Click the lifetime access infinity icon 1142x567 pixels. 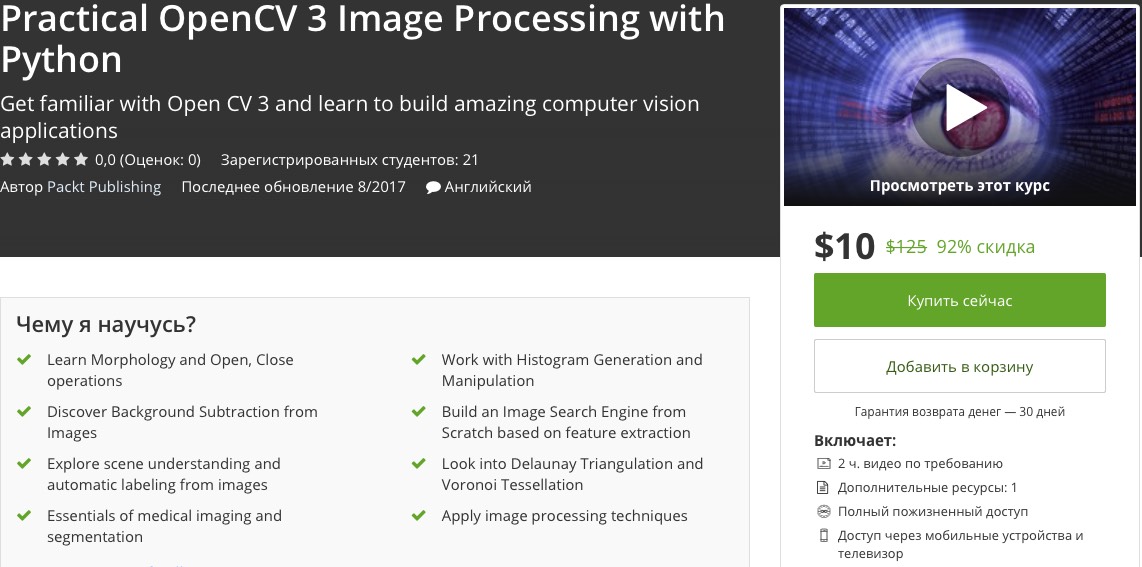click(824, 511)
